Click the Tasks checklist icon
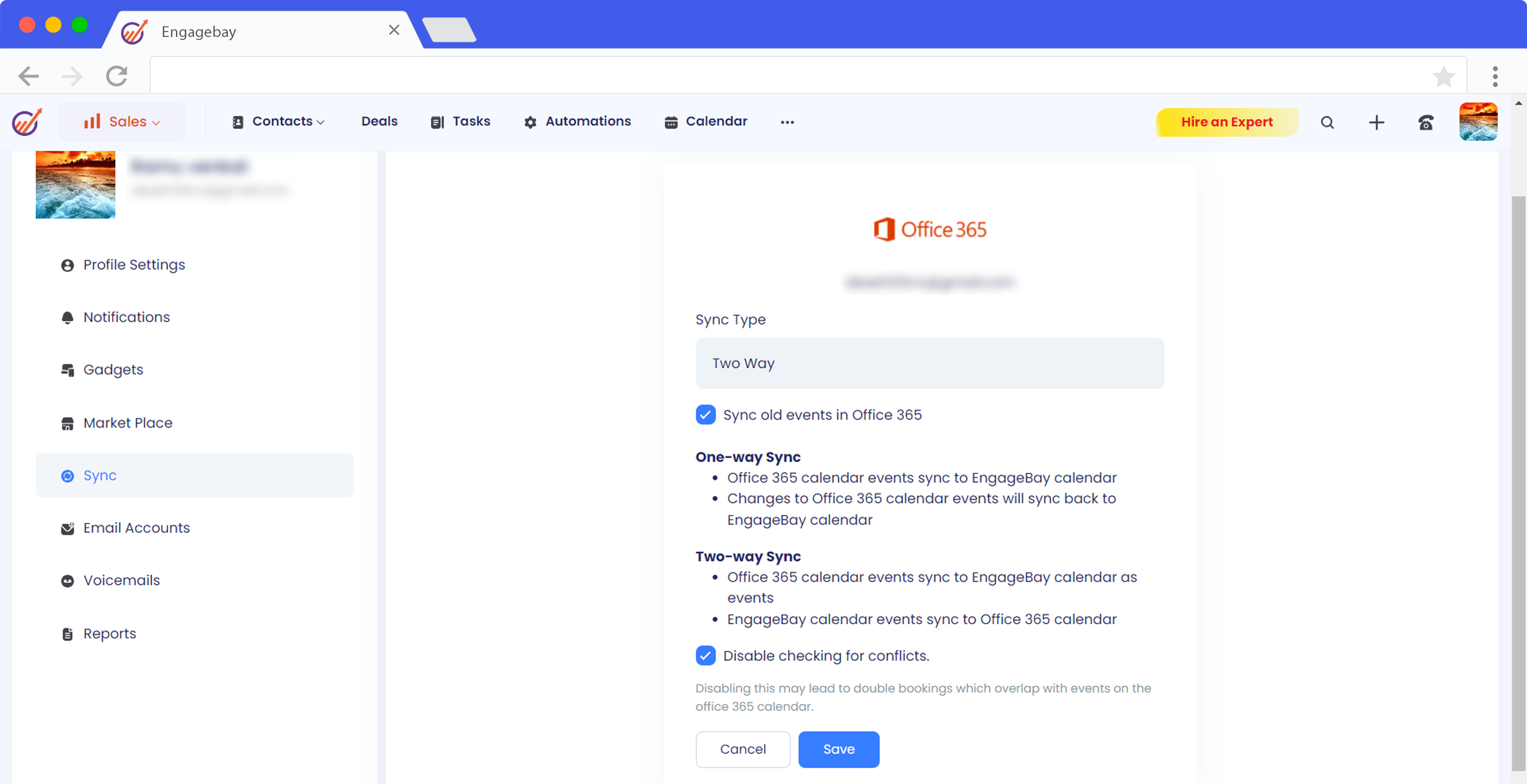Screen dimensions: 1527x784 (x=437, y=122)
